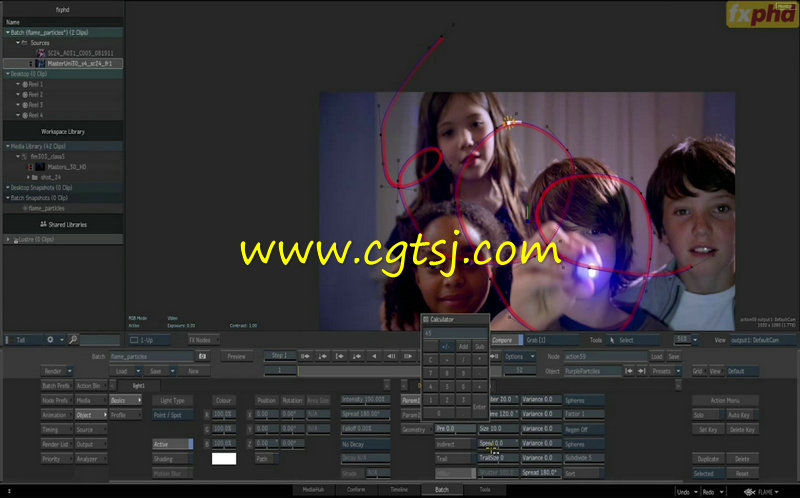Image resolution: width=800 pixels, height=498 pixels.
Task: Switch to the MediaHub tab
Action: (x=313, y=489)
